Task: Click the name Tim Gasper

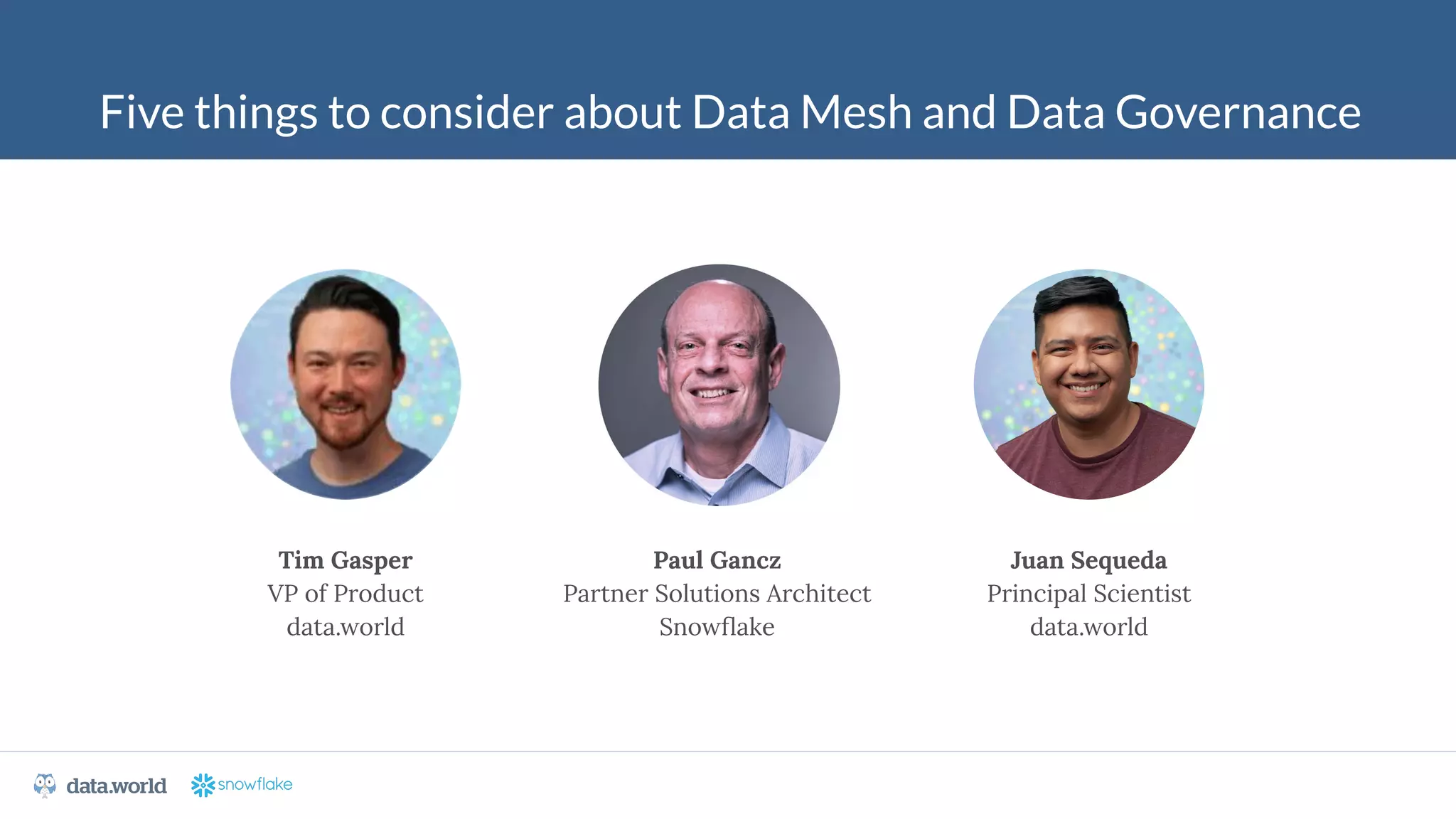Action: point(346,560)
